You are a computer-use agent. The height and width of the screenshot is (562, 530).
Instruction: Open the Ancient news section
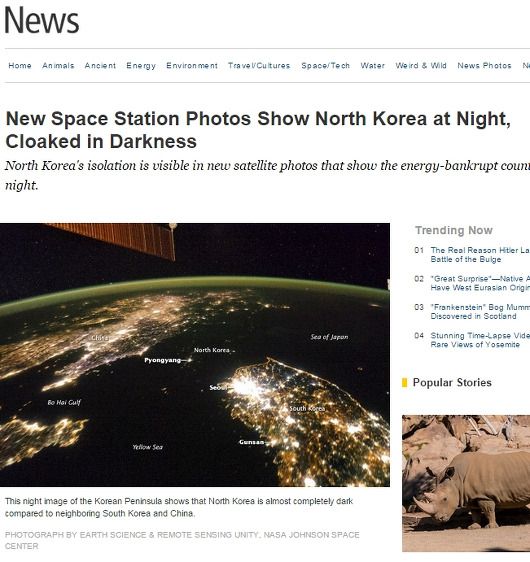100,66
